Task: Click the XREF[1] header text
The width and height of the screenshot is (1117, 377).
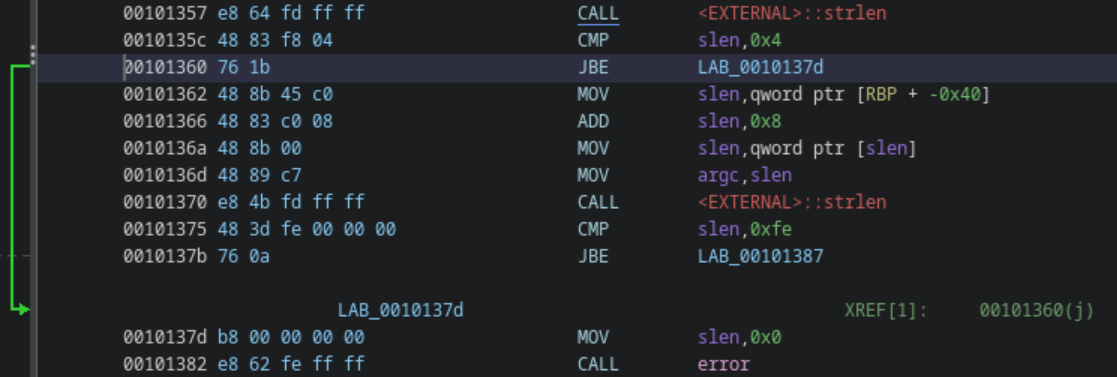Action: coord(886,310)
